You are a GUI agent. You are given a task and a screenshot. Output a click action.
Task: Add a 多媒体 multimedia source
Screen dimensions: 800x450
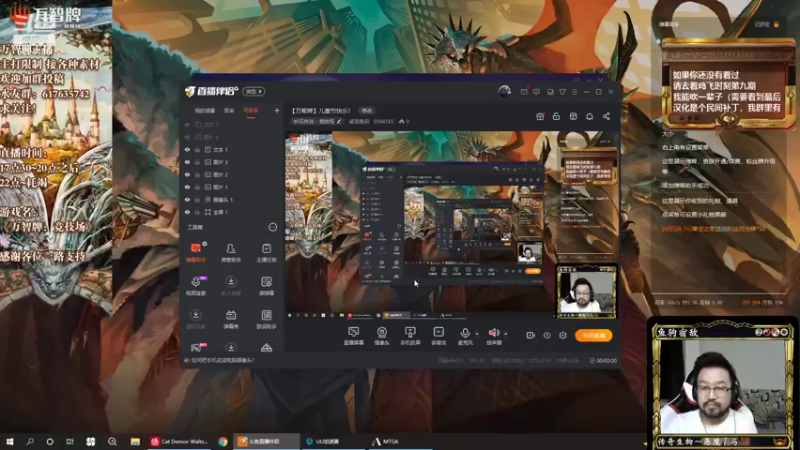click(x=439, y=336)
